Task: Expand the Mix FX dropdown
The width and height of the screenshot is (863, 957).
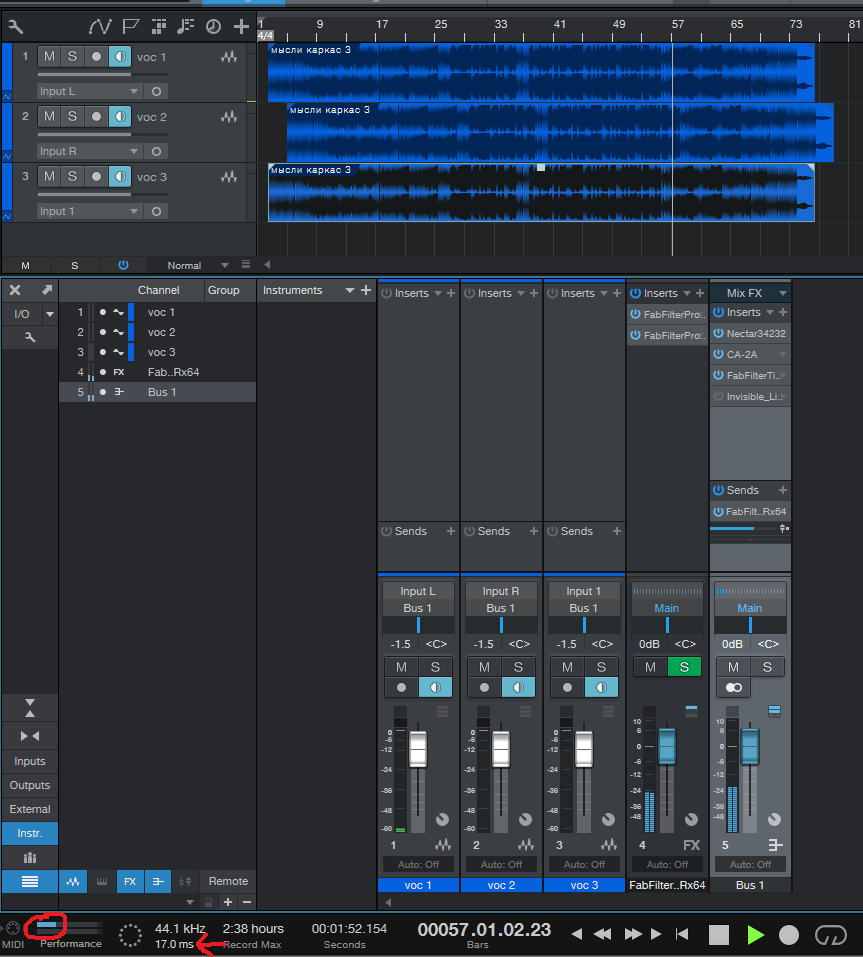Action: point(782,294)
